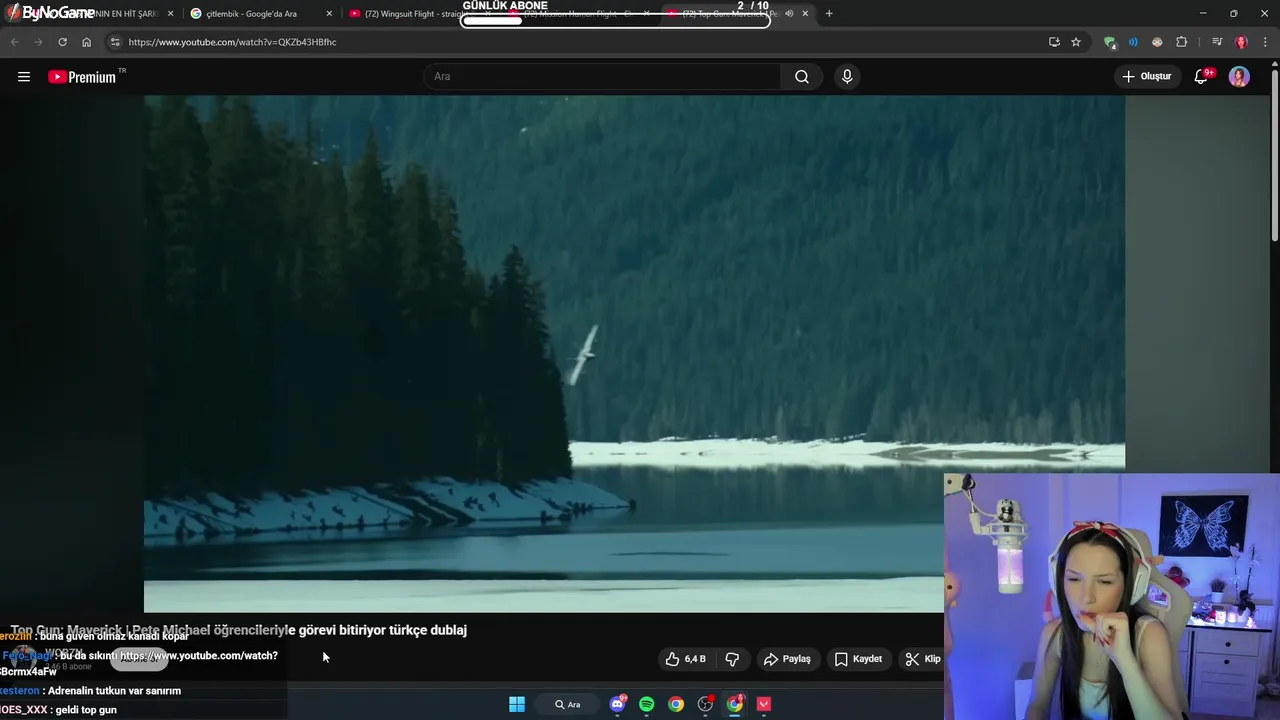This screenshot has height=720, width=1280.
Task: Go to YouTube Premium home logo
Action: [82, 77]
